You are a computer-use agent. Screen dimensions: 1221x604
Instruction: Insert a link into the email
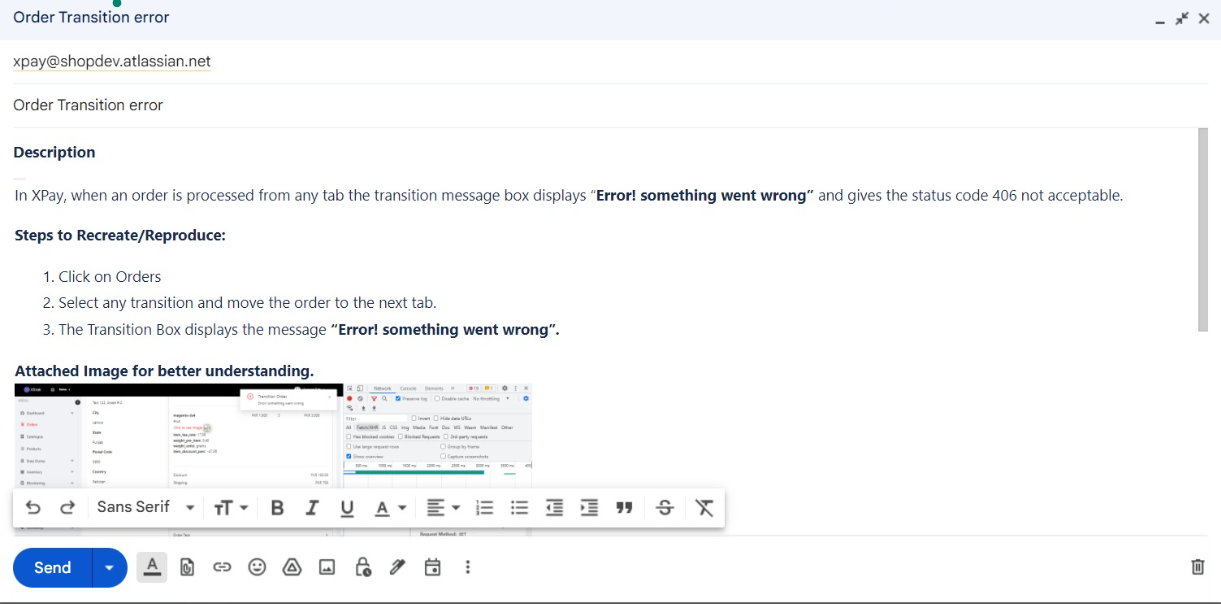(222, 567)
